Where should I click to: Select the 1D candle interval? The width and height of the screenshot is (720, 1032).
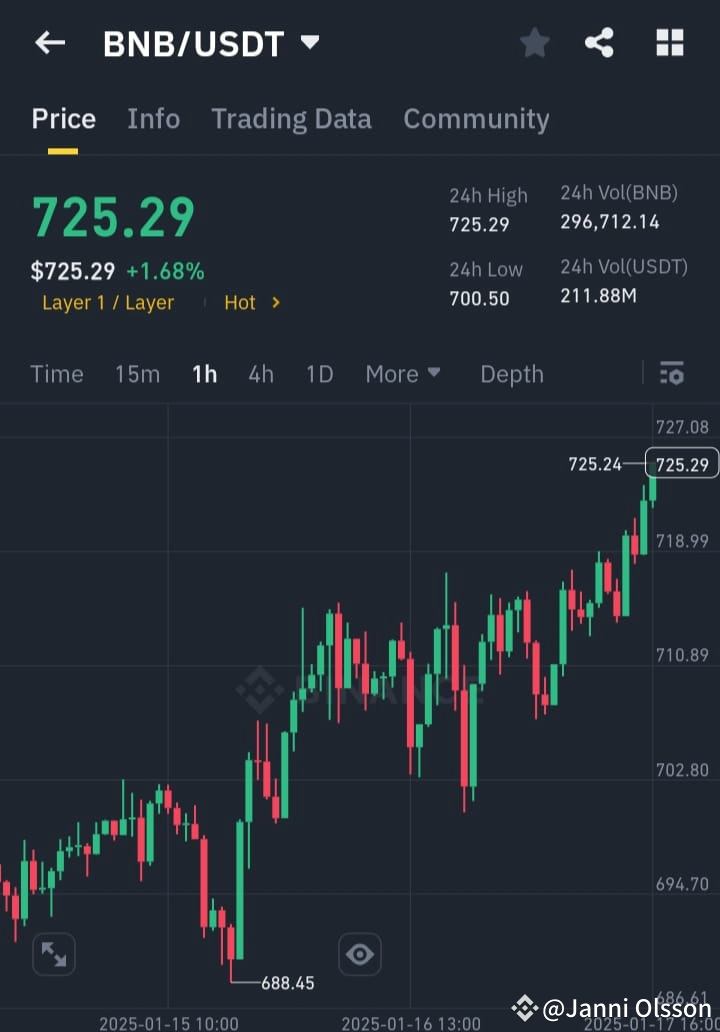pyautogui.click(x=318, y=373)
